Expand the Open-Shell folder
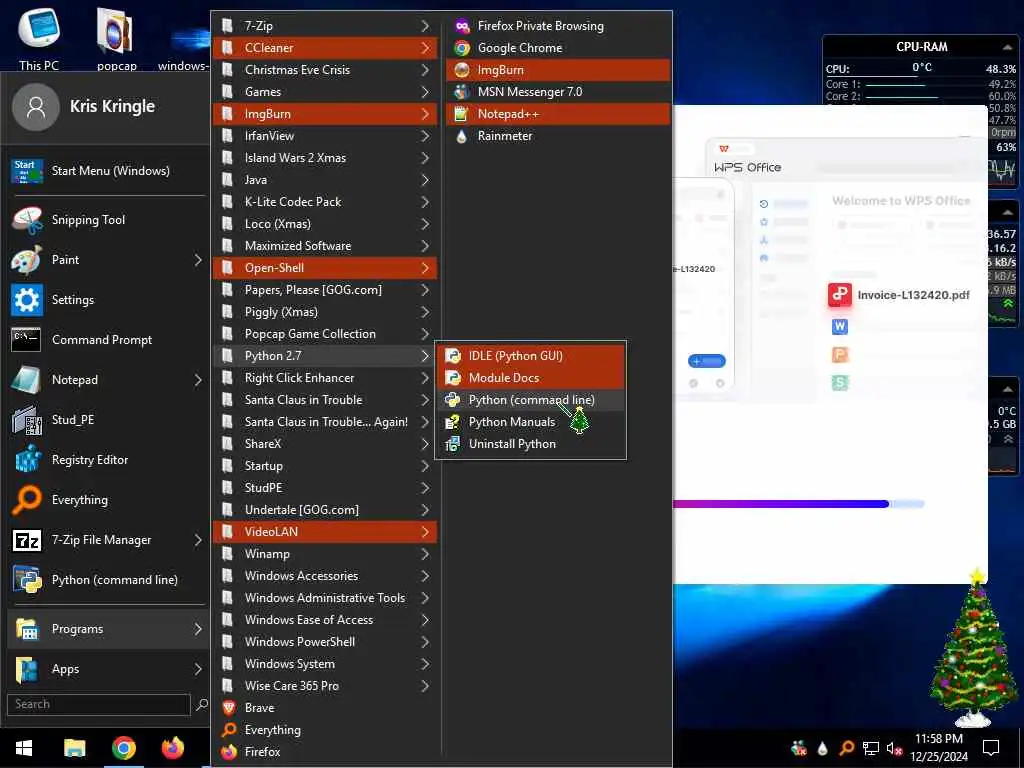1024x768 pixels. point(325,268)
